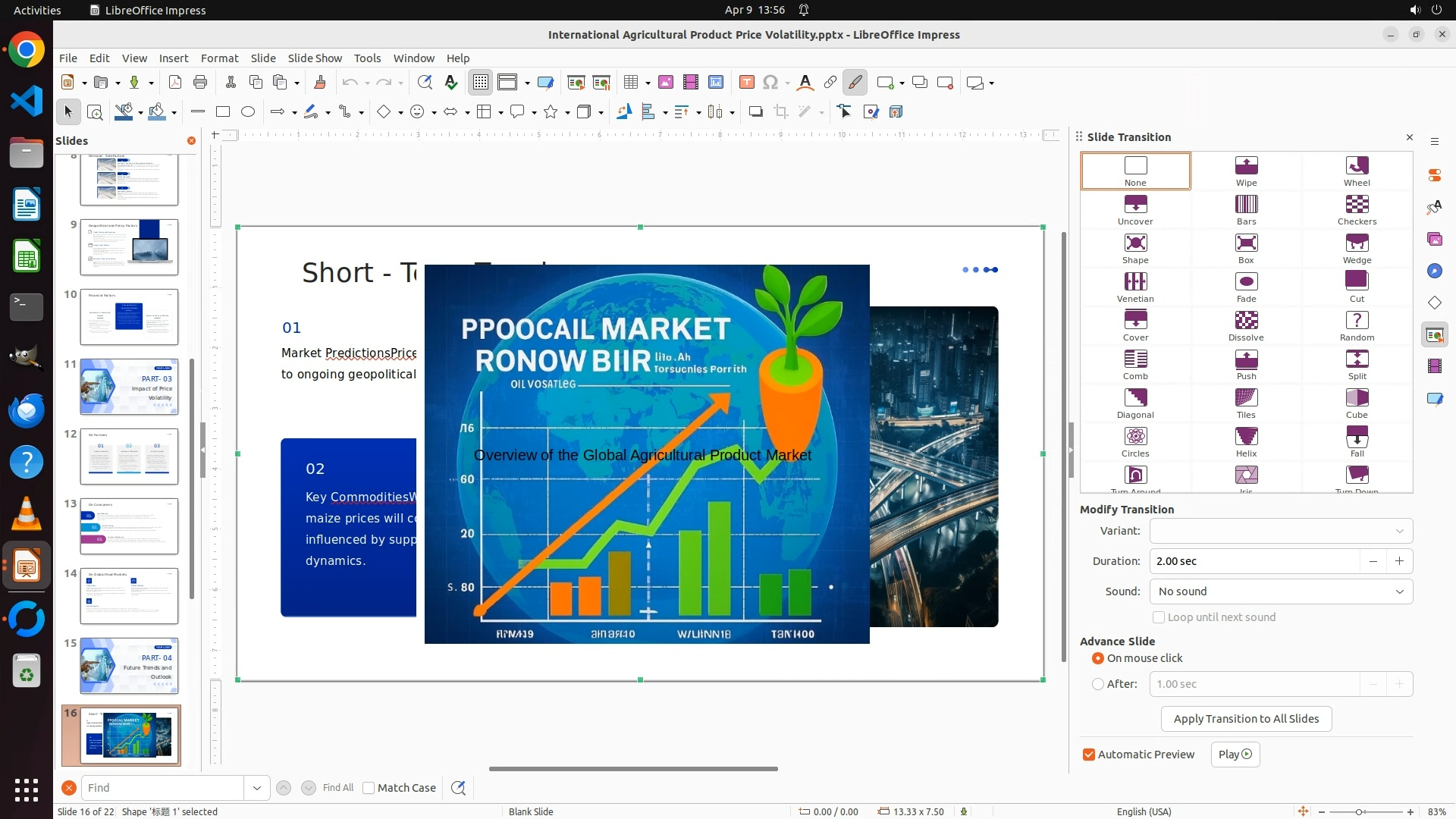Expand the Variant dropdown
Screen dimensions: 1456x819
pyautogui.click(x=1281, y=531)
